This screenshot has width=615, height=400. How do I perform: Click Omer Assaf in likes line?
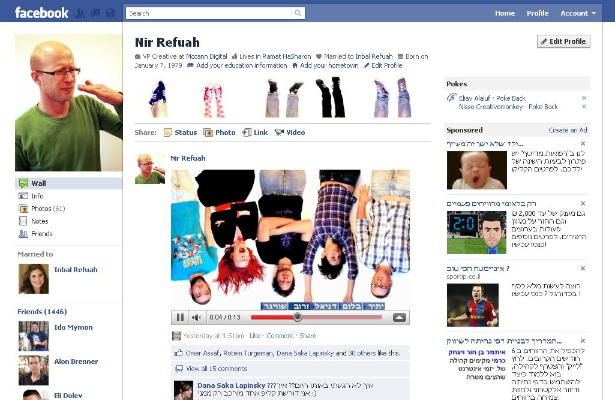pos(203,353)
